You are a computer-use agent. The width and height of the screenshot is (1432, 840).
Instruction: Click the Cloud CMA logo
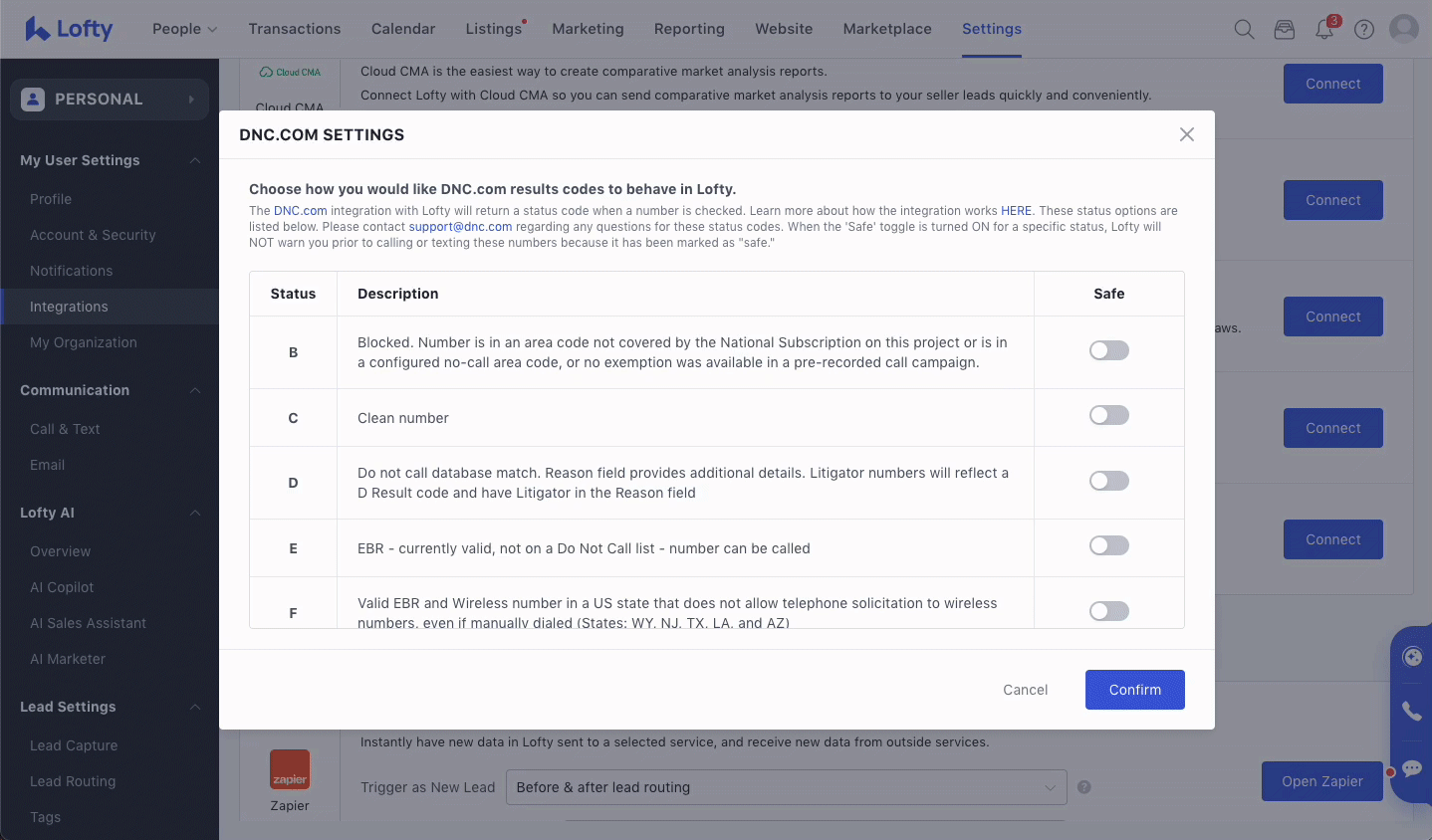[290, 72]
